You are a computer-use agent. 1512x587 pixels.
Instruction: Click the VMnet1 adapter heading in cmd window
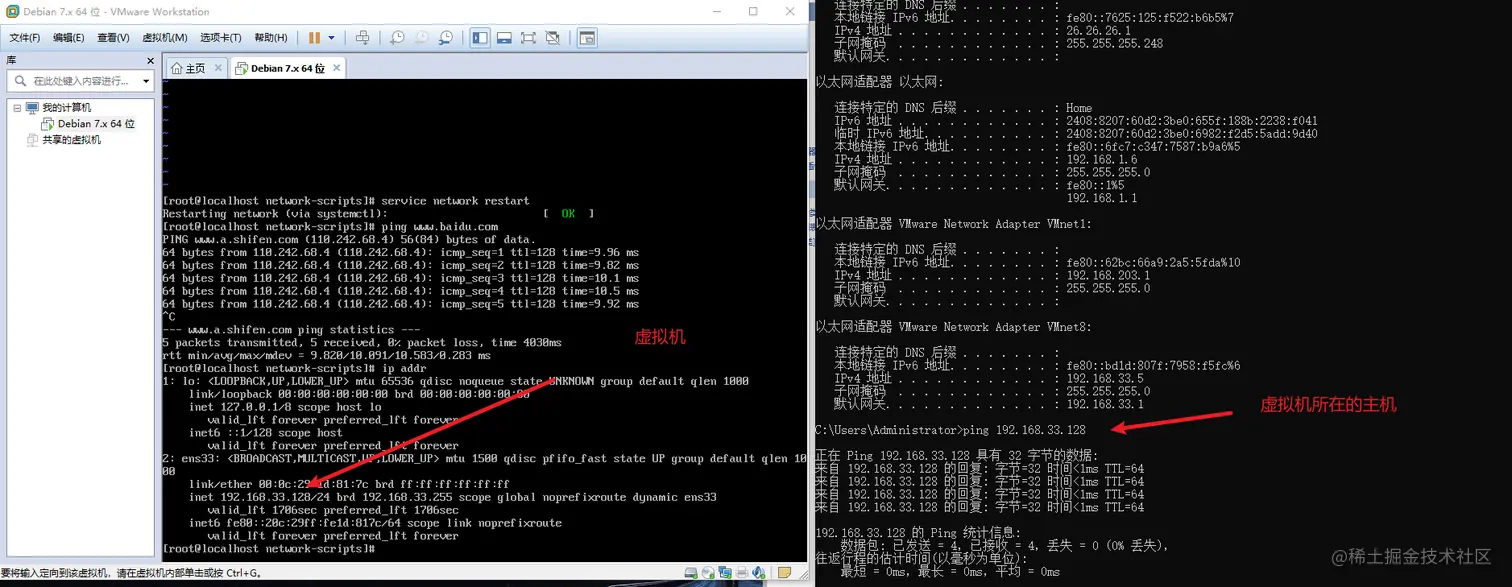(x=954, y=224)
